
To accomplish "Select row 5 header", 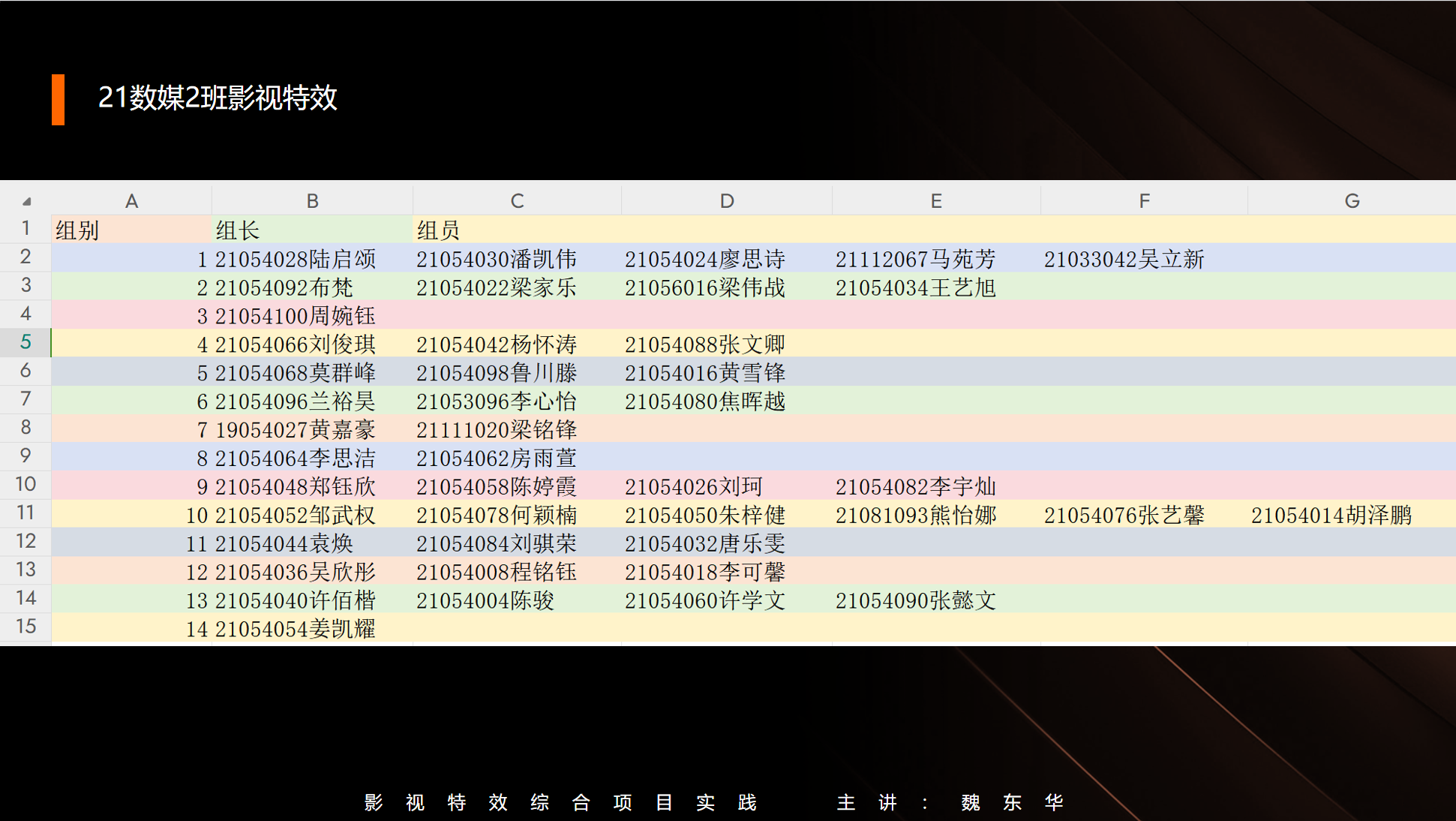I will [26, 343].
